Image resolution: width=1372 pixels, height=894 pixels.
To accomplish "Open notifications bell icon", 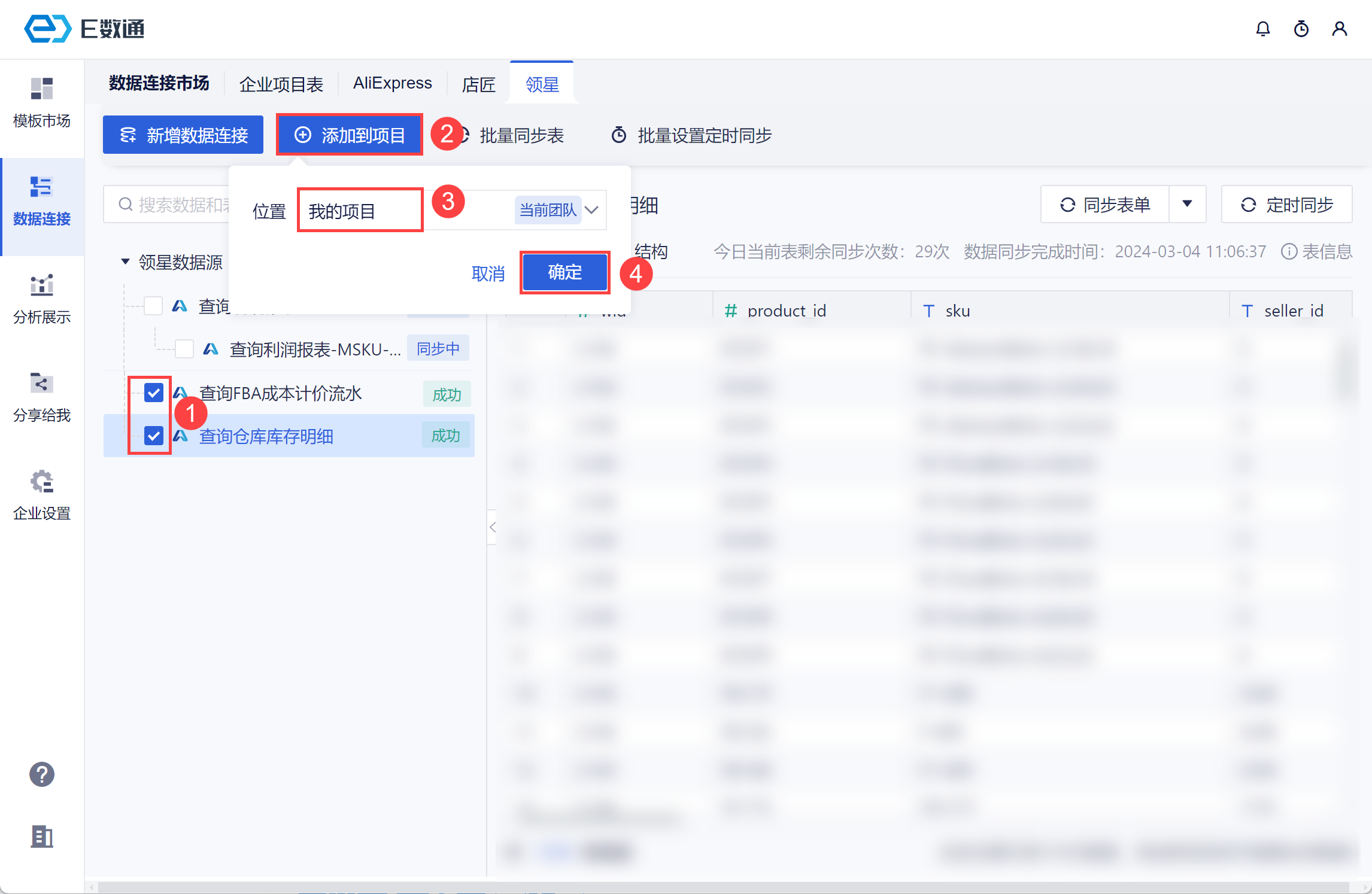I will pyautogui.click(x=1262, y=29).
